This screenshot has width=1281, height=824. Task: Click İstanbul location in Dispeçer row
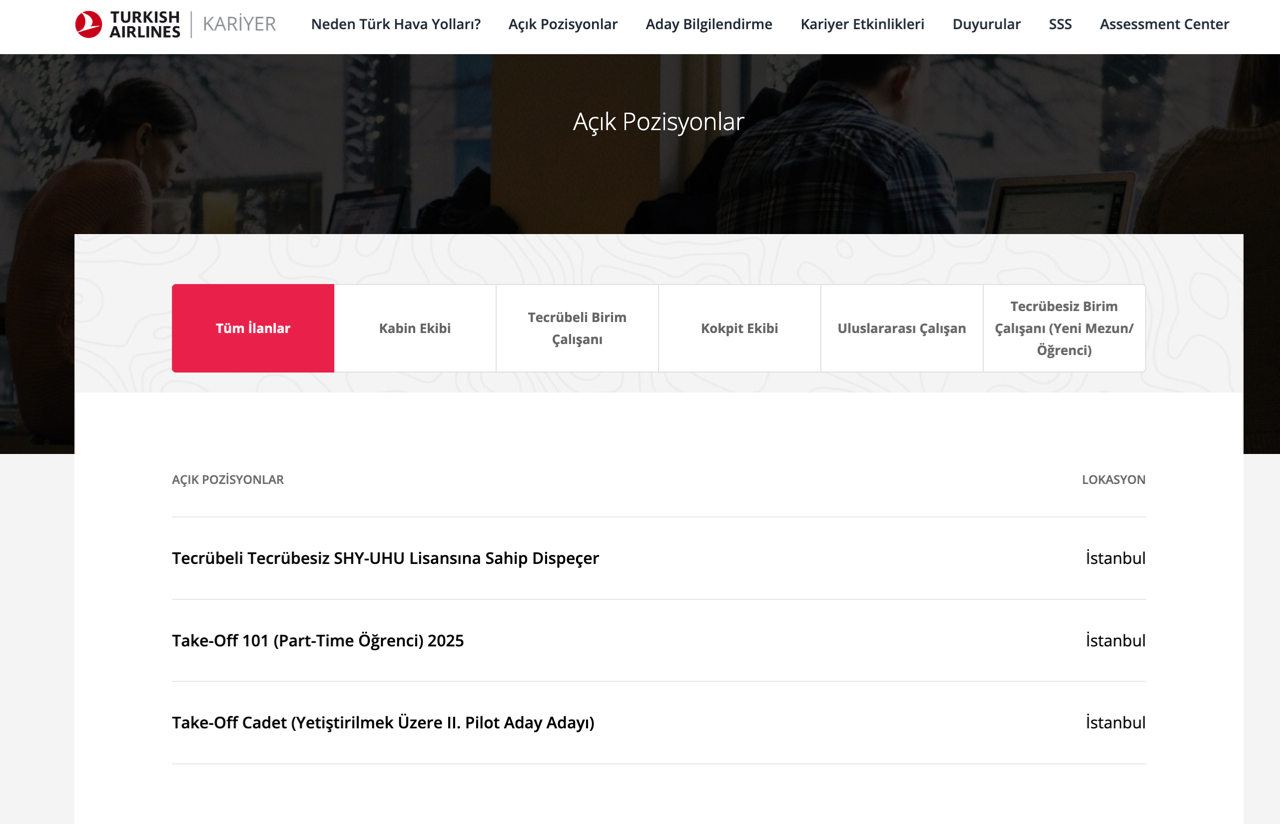coord(1115,558)
